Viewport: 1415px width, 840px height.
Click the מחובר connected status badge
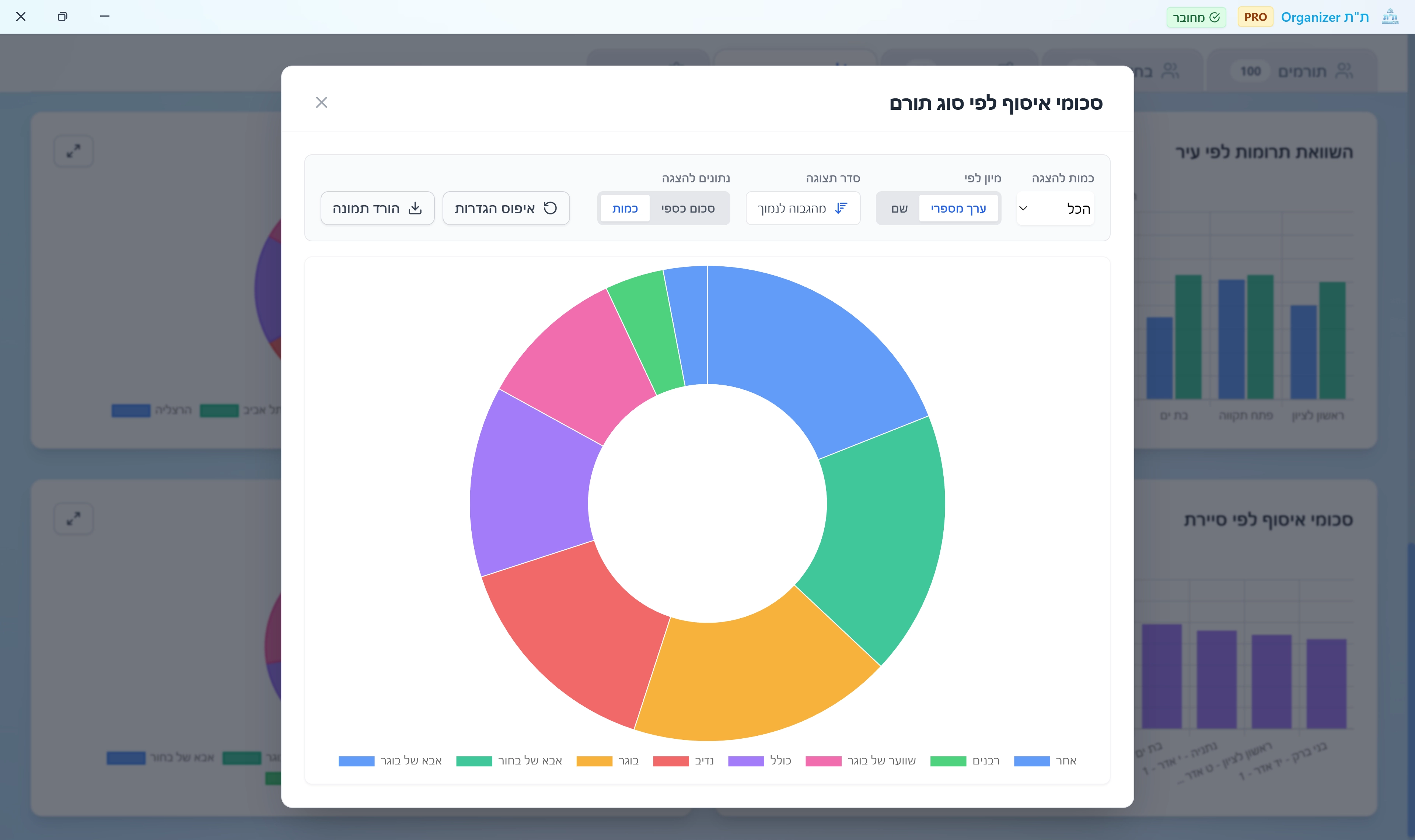(1196, 17)
